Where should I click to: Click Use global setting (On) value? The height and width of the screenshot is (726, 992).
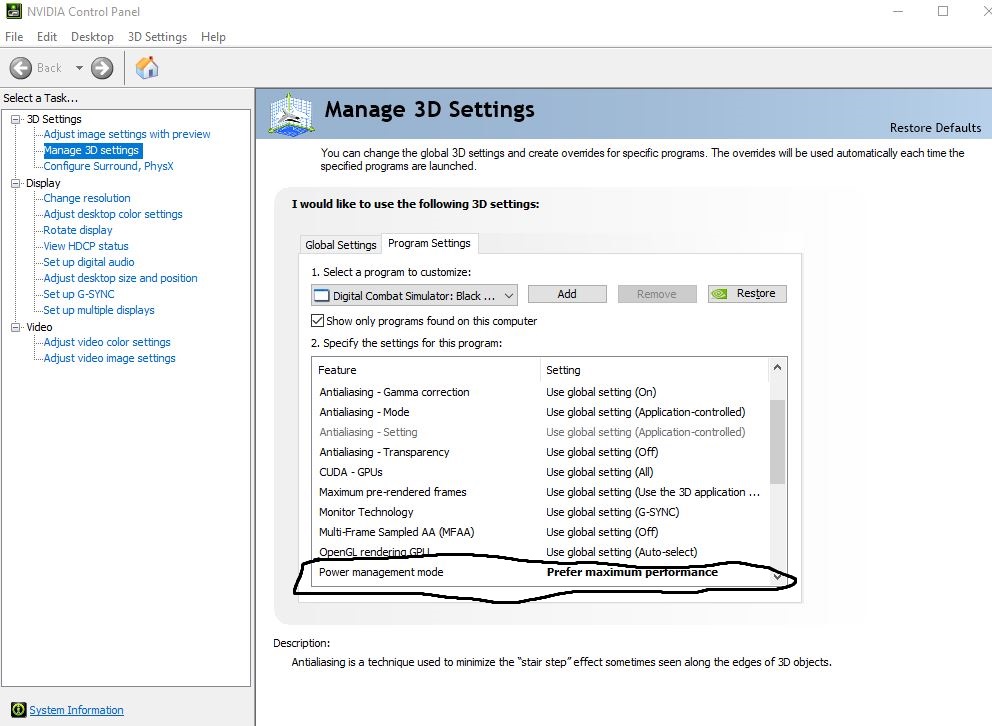(x=601, y=392)
